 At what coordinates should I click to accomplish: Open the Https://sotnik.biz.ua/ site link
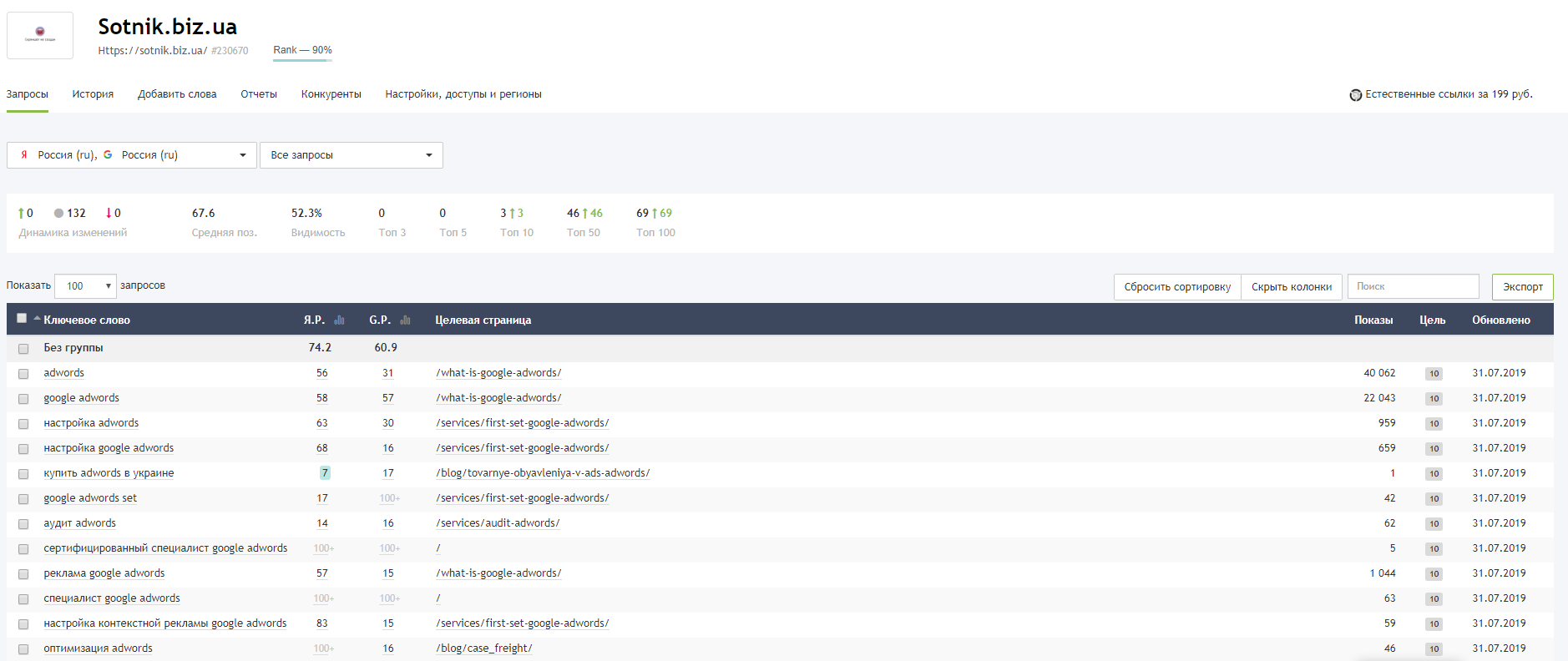coord(153,51)
